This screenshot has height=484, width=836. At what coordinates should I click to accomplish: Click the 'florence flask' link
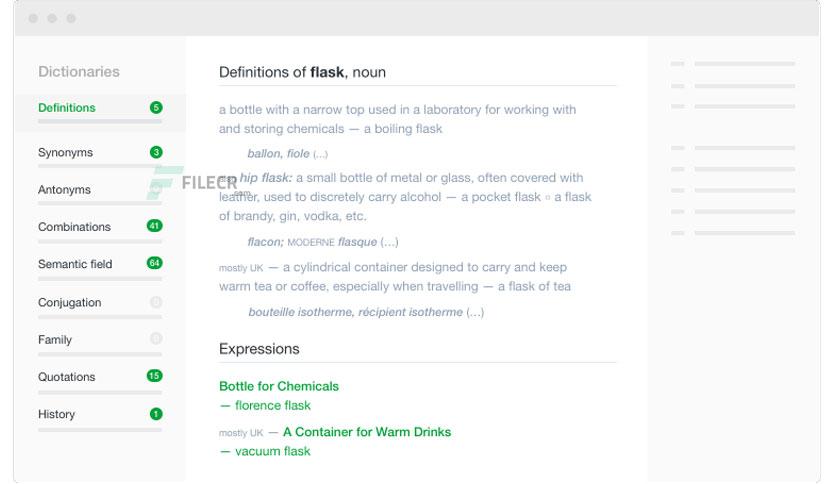272,406
